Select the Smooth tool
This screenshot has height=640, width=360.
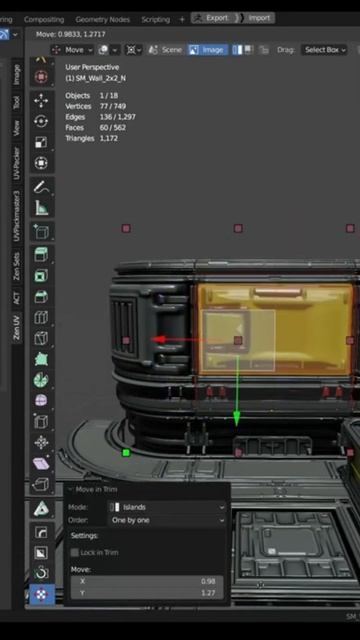point(41,401)
